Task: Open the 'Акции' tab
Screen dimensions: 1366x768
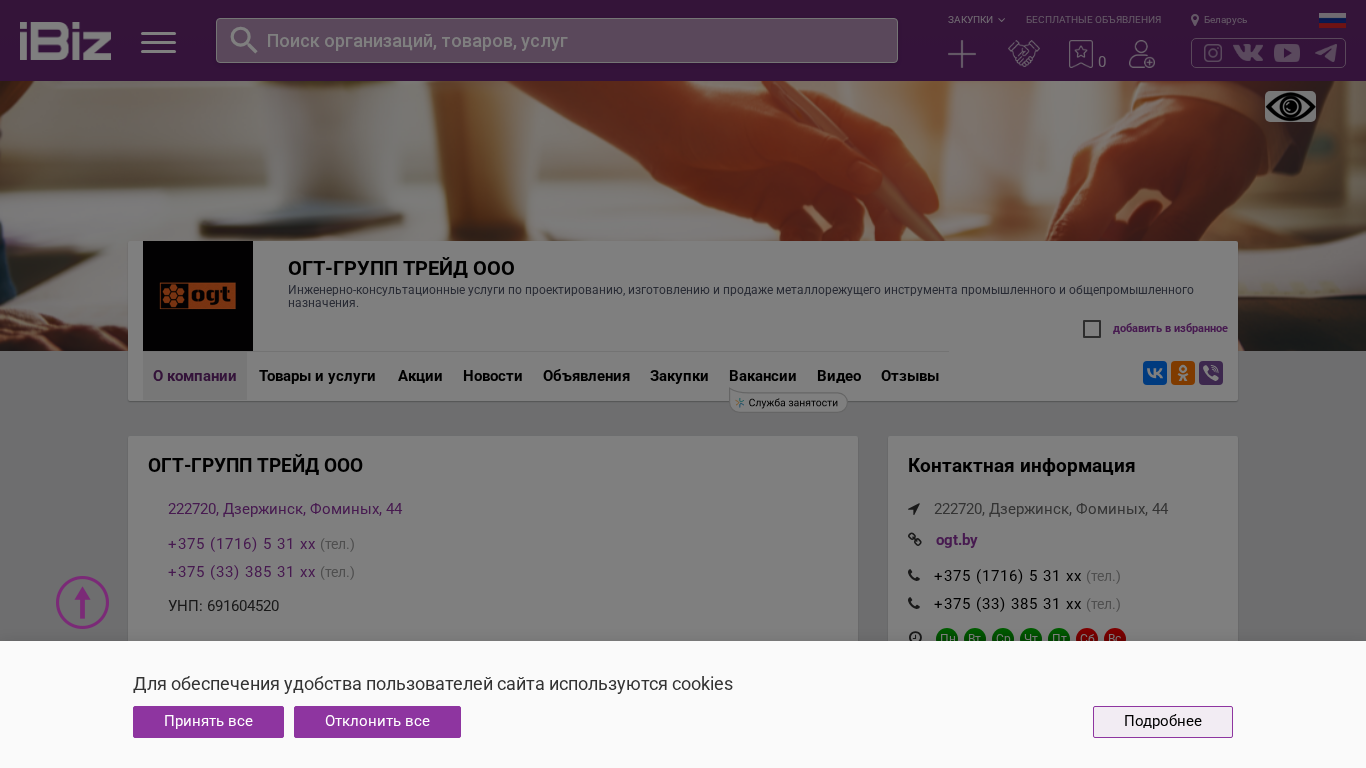Action: point(420,376)
